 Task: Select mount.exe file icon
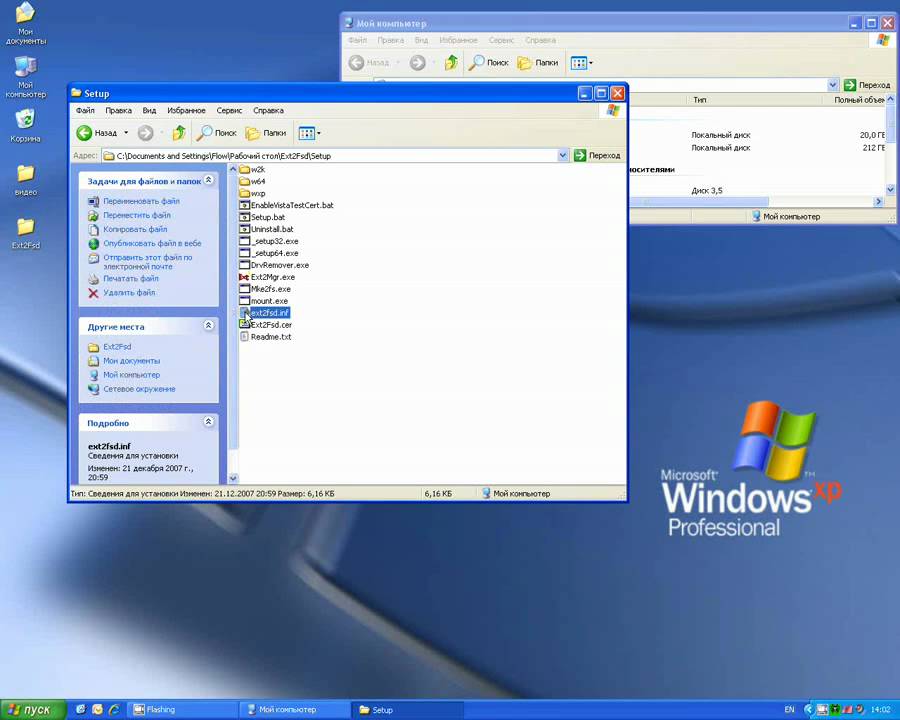coord(245,301)
